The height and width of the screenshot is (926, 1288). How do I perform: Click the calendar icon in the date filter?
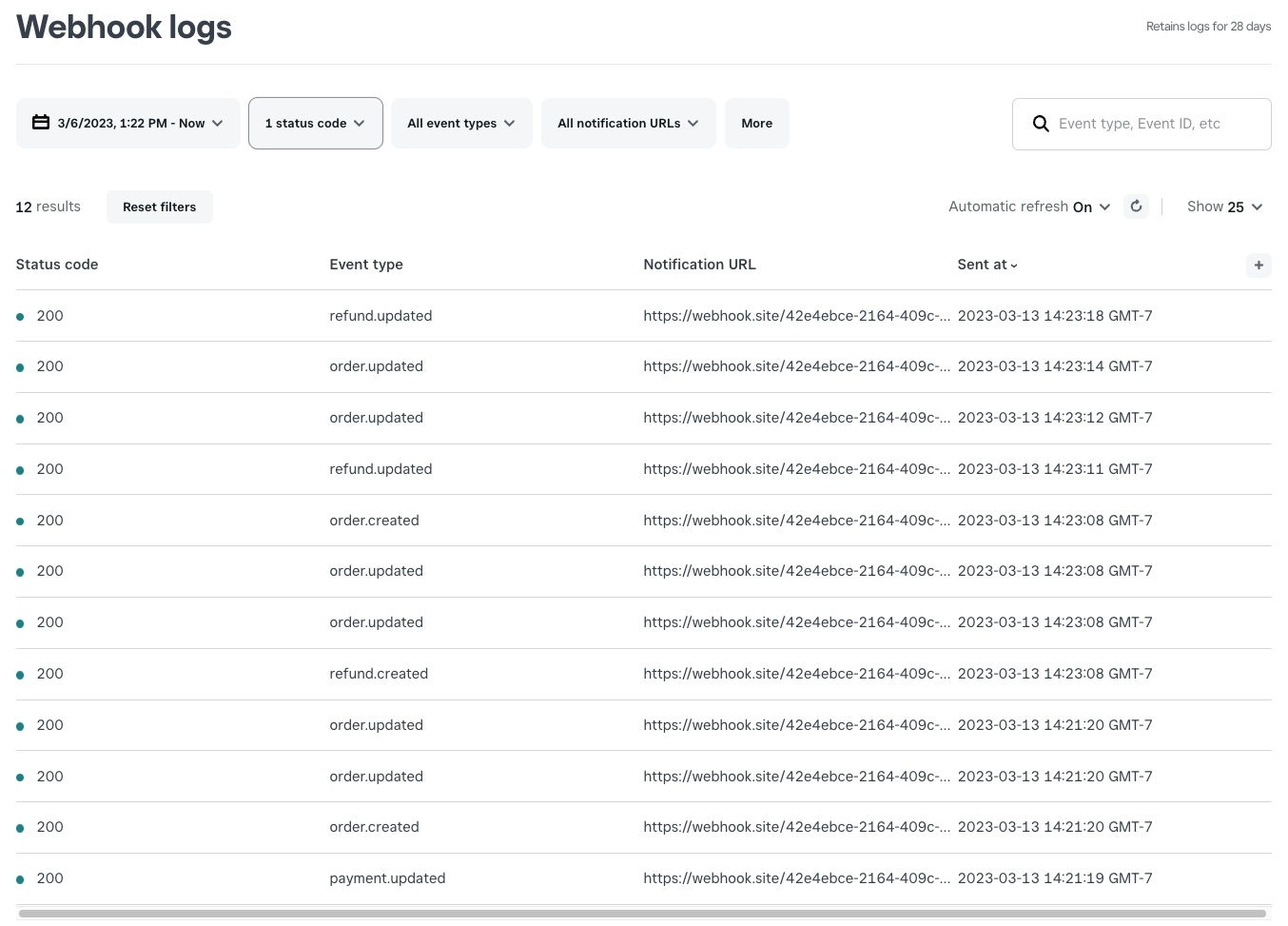tap(40, 123)
